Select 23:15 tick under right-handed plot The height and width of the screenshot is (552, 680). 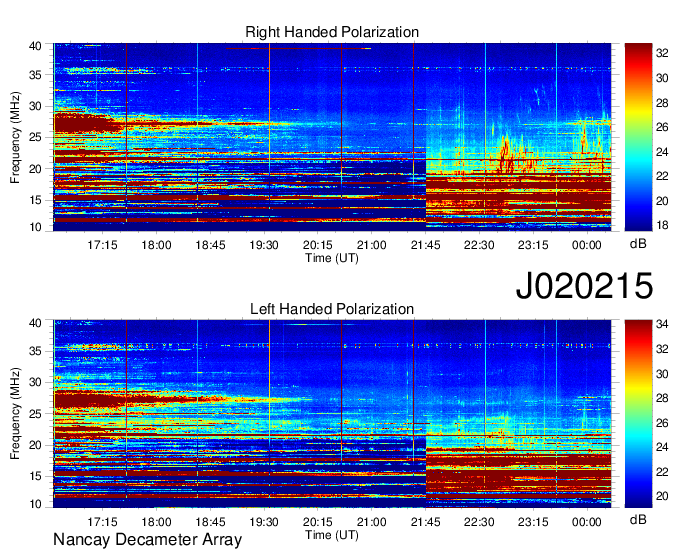pos(533,245)
